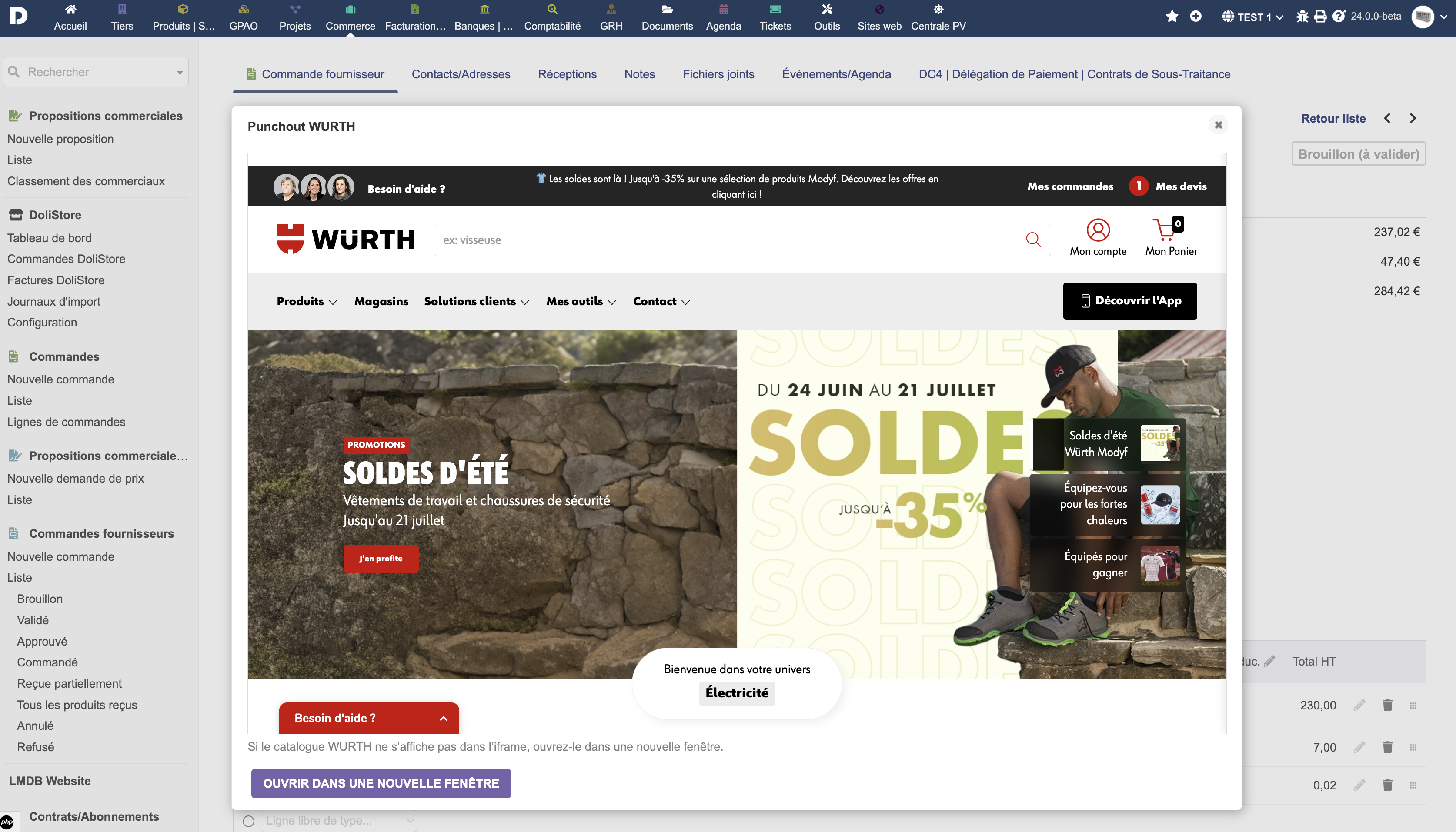Open Mon Panier cart icon
The height and width of the screenshot is (832, 1456).
tap(1171, 237)
